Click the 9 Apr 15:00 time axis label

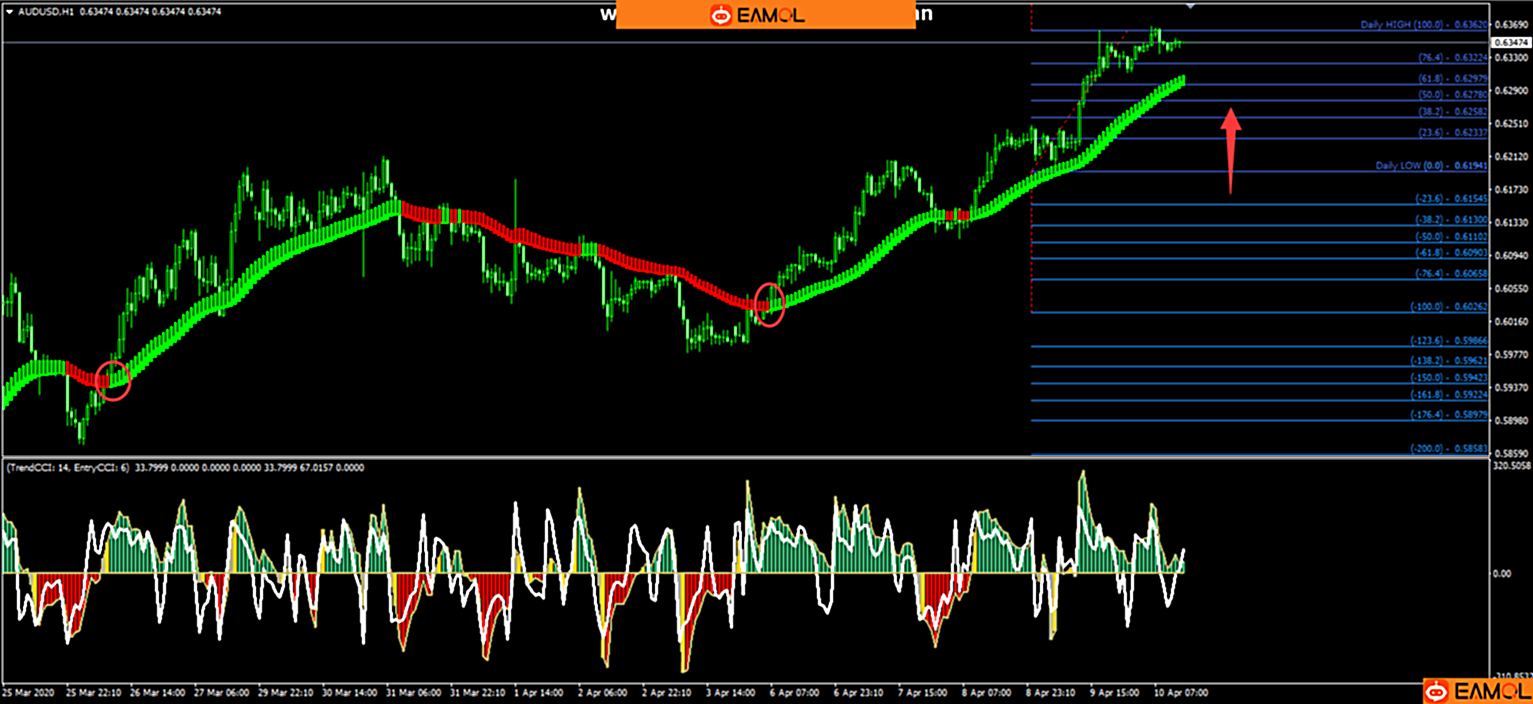coord(1117,692)
